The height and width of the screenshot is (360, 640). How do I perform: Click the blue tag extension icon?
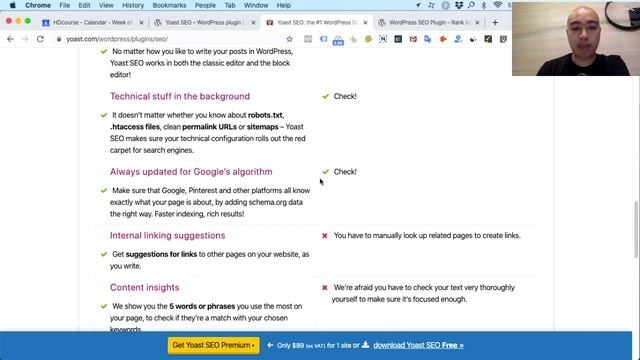[x=323, y=39]
